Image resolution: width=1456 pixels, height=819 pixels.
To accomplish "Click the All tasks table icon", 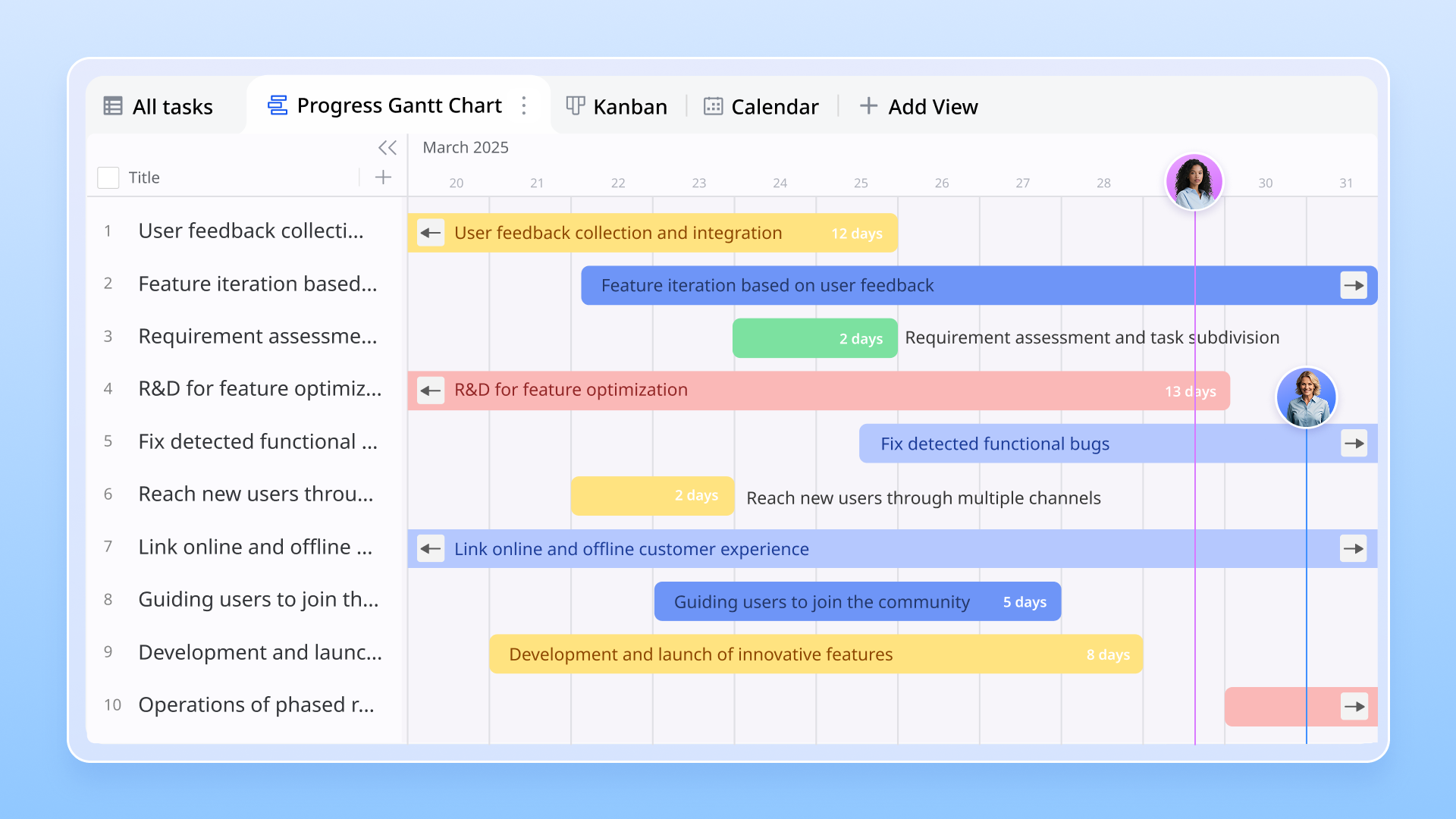I will point(113,106).
